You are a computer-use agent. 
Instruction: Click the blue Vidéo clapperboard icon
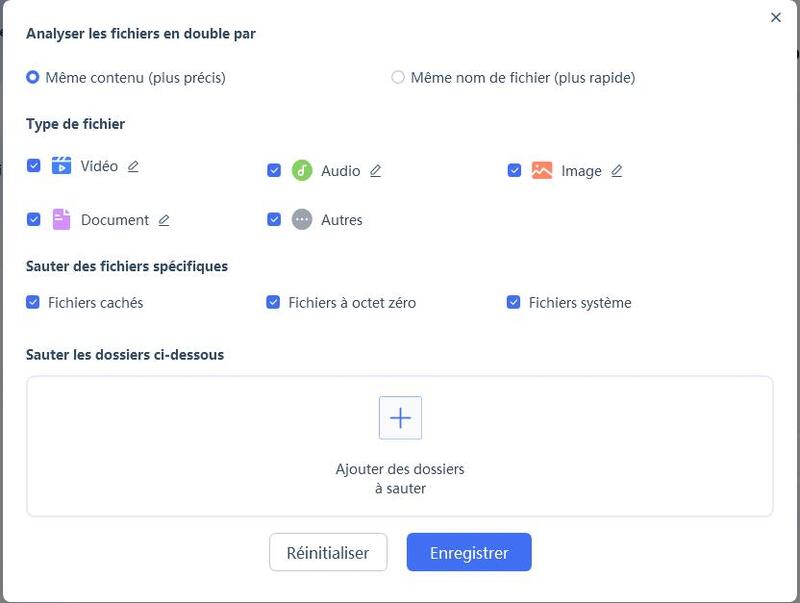click(62, 166)
